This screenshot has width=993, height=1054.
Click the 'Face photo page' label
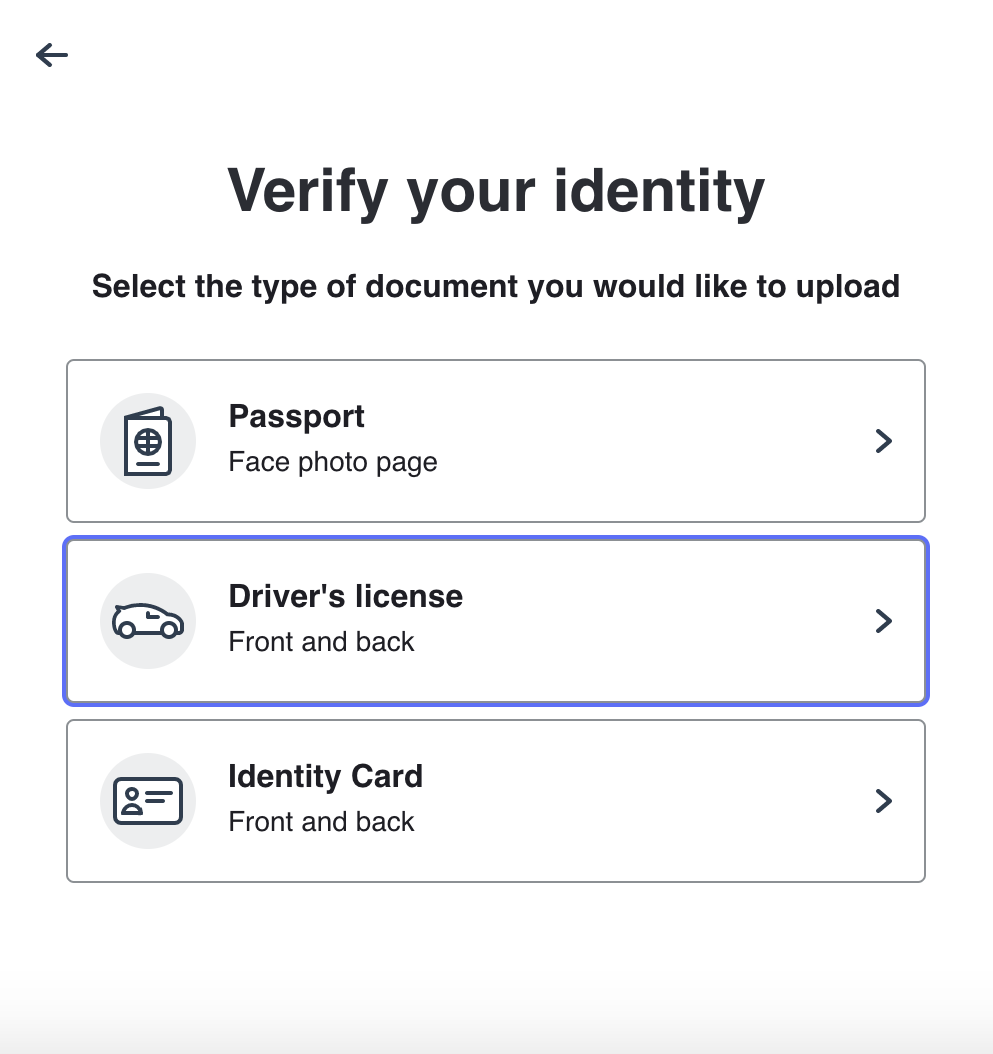(333, 462)
